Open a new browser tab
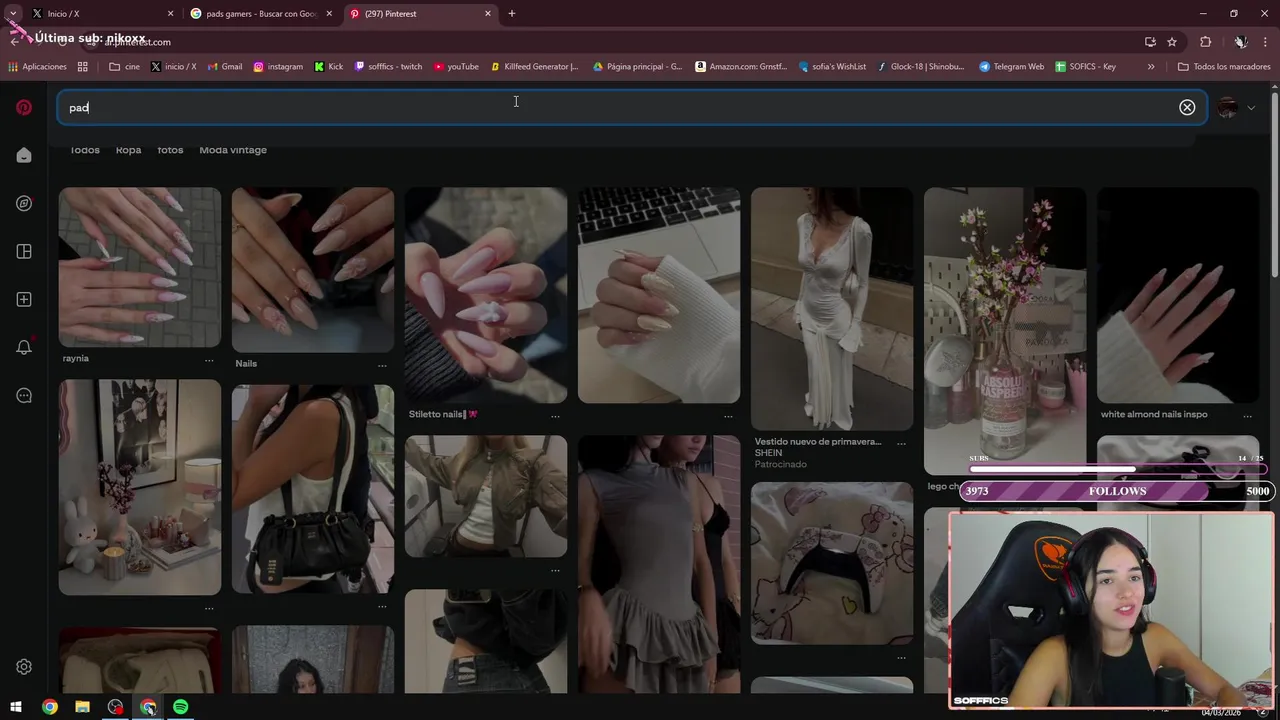Viewport: 1280px width, 720px height. [x=512, y=14]
